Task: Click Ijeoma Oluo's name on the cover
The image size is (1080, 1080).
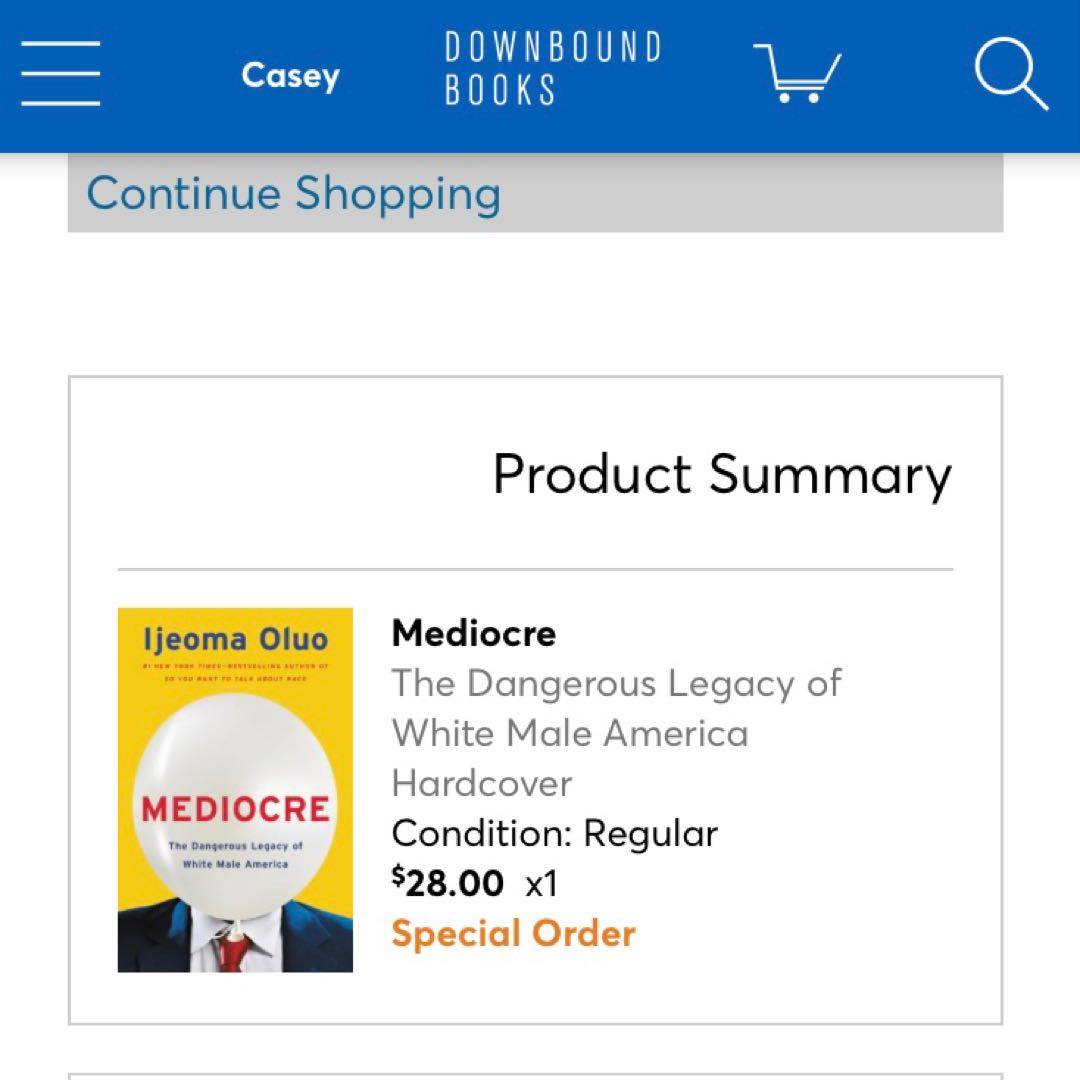Action: (x=235, y=639)
